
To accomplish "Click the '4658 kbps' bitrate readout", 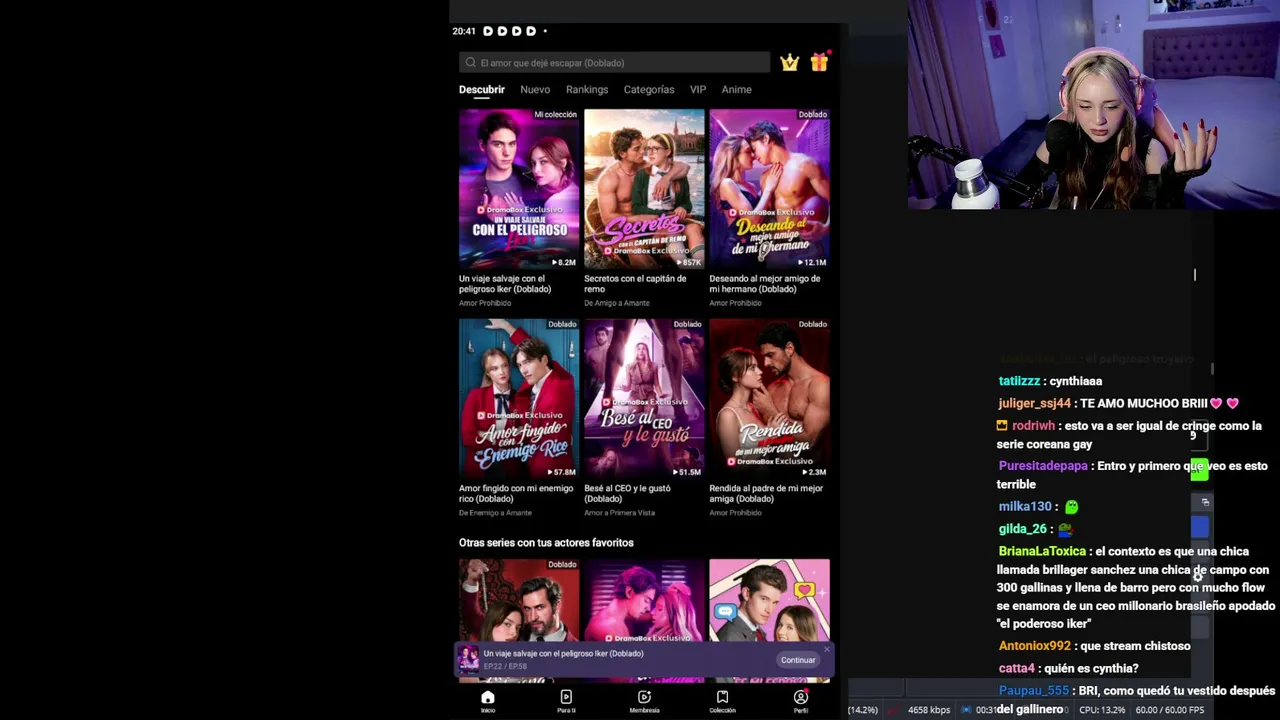I will pyautogui.click(x=929, y=710).
